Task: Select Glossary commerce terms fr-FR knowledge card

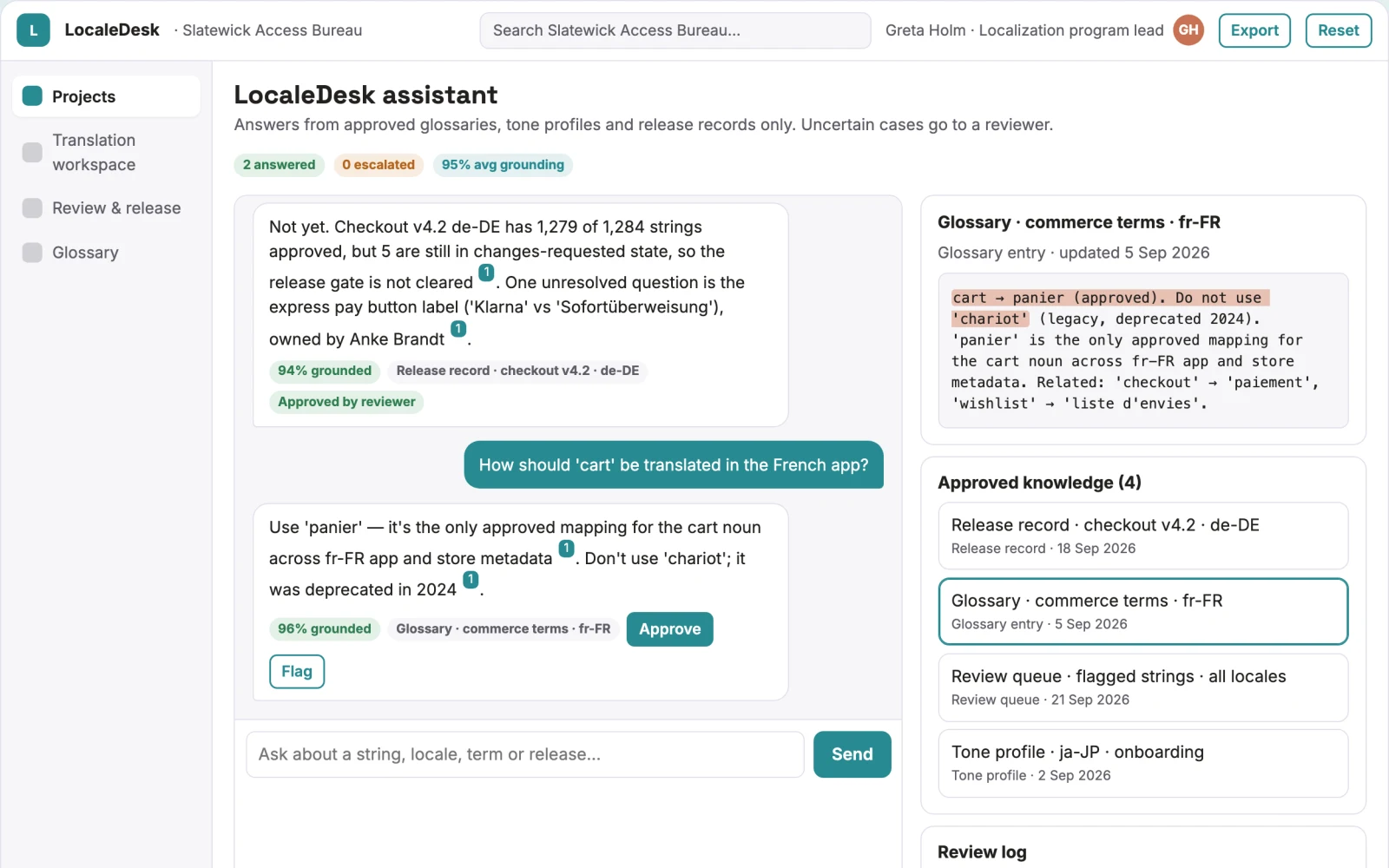Action: [x=1142, y=611]
